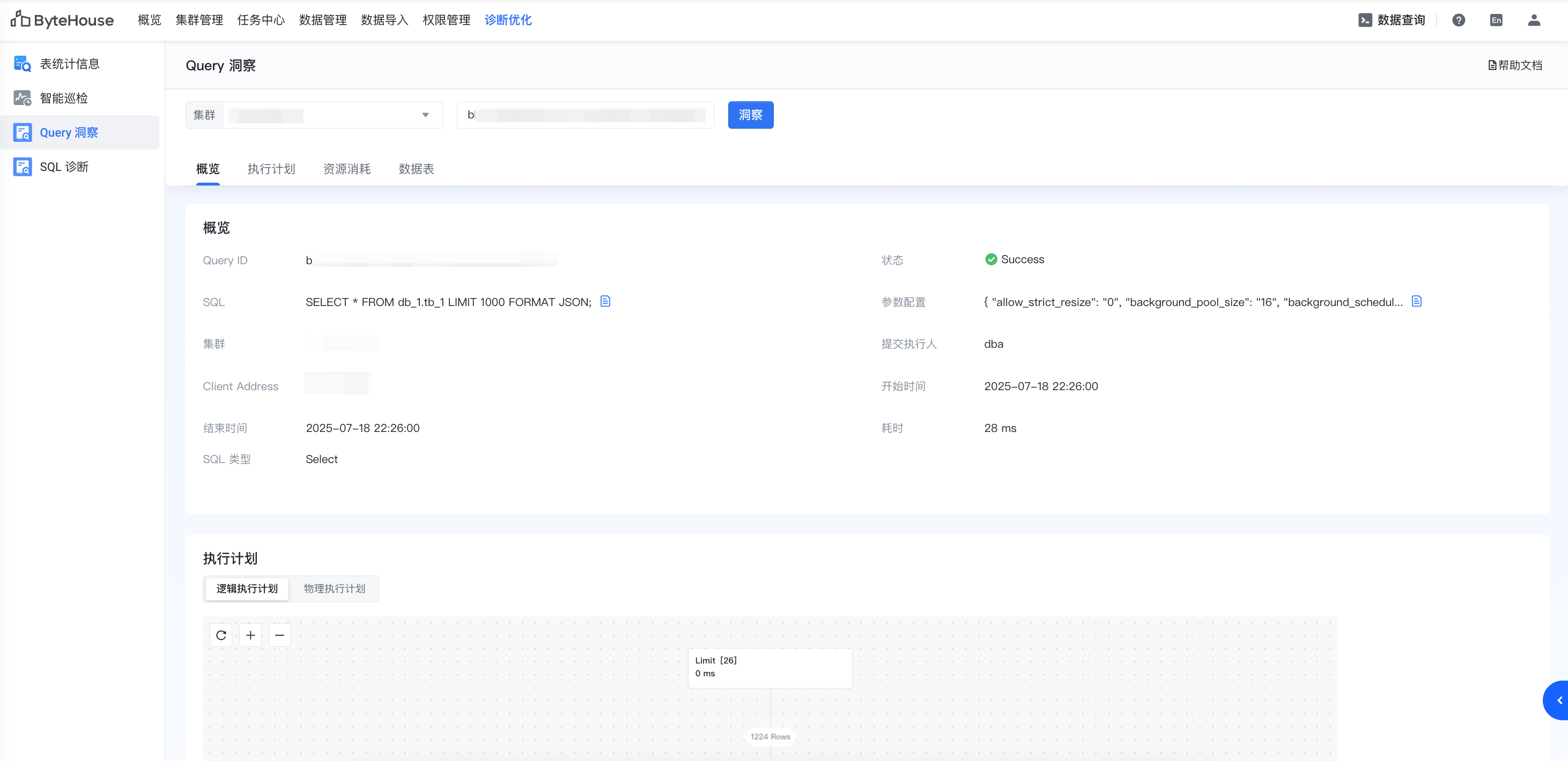The height and width of the screenshot is (761, 1568).
Task: Select the 逻辑执行计划 toggle option
Action: click(247, 588)
